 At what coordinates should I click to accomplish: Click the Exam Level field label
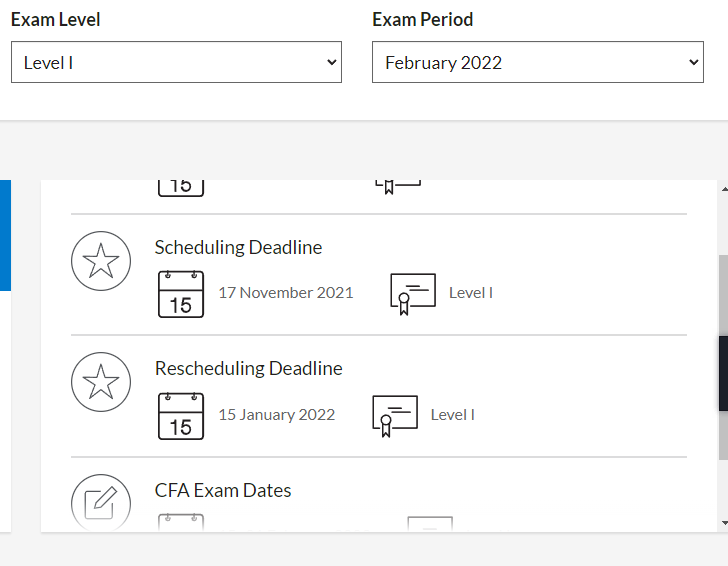(56, 20)
